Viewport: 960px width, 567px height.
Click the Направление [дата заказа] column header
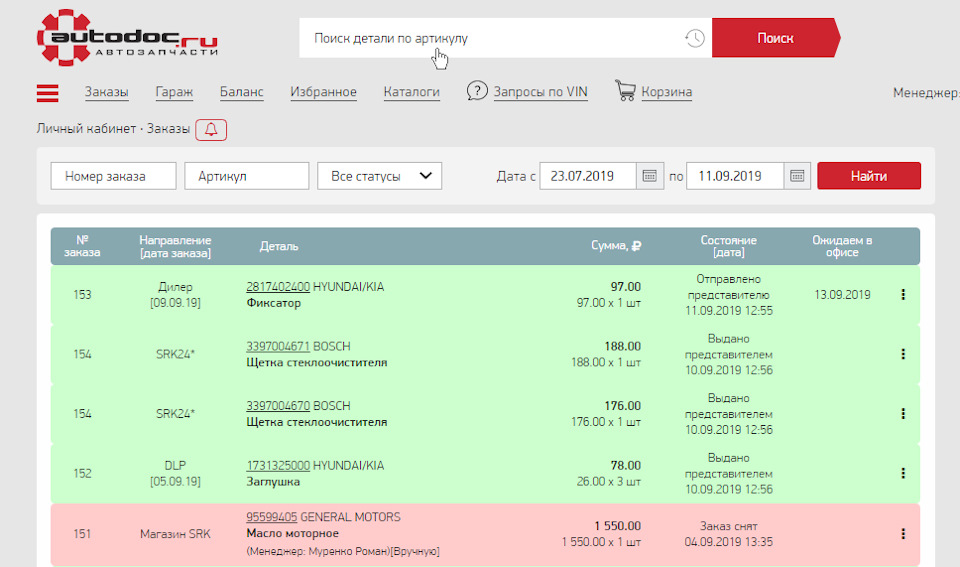pos(175,246)
